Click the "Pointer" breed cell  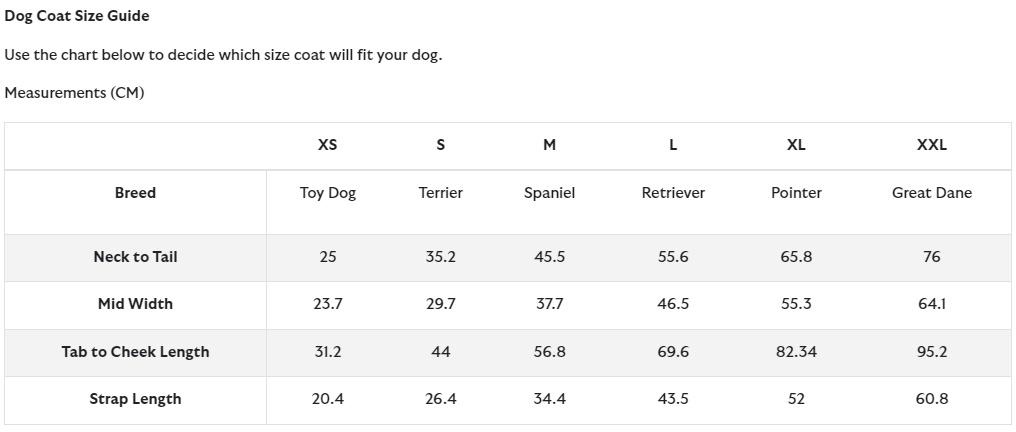pos(796,193)
